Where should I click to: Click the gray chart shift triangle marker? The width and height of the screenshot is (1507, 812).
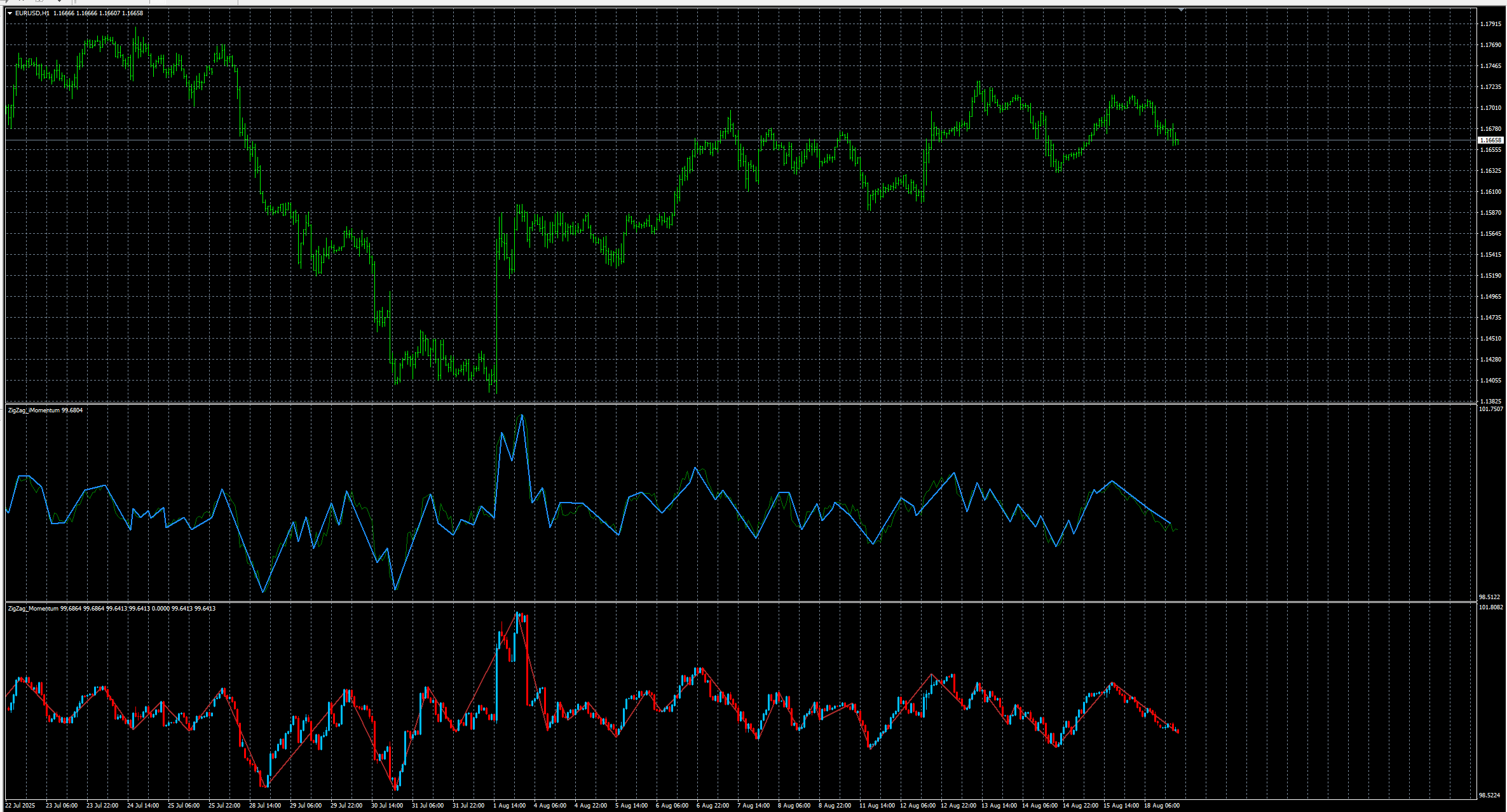click(1182, 10)
